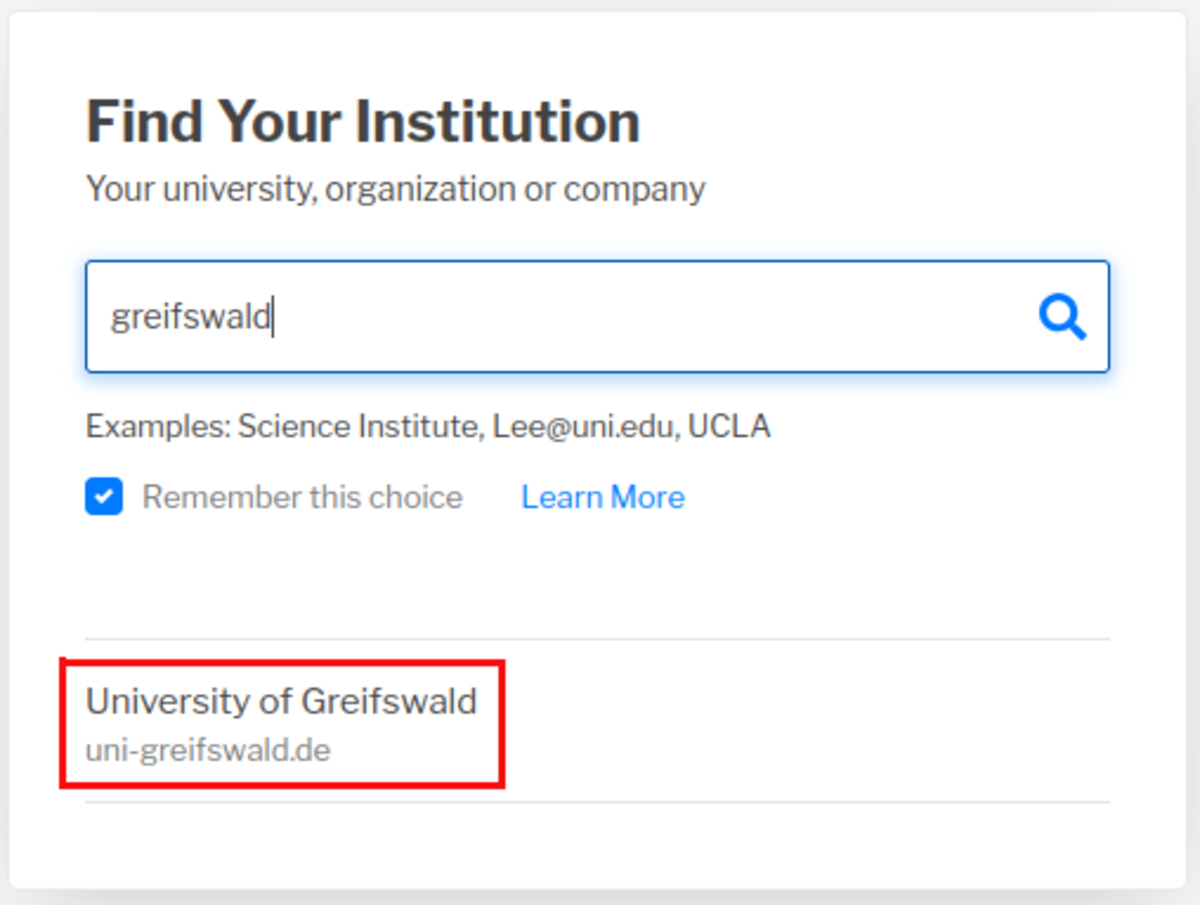Click the Find Your Institution heading

(363, 122)
